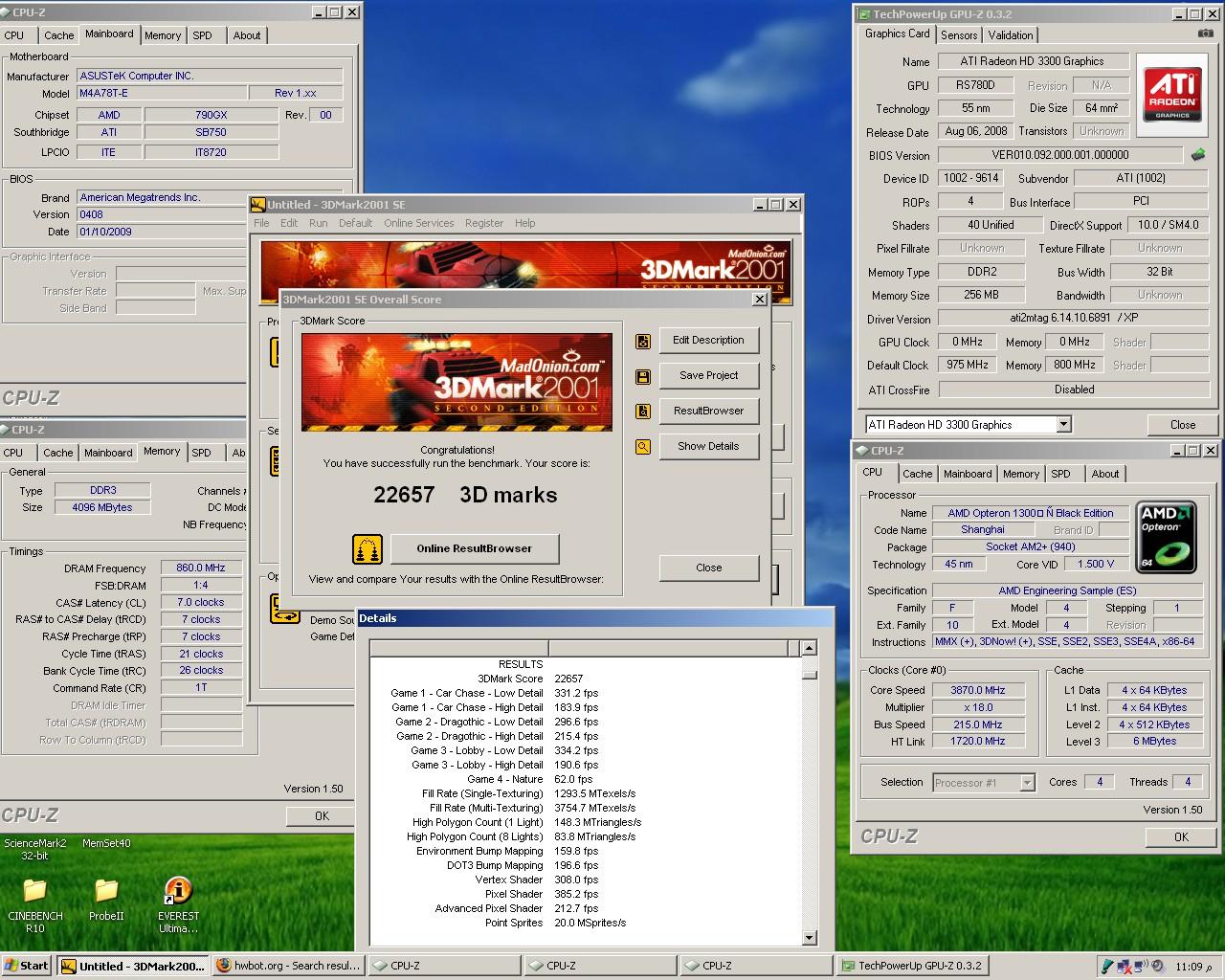Click the Online ResultBrowser yellow icon

pyautogui.click(x=367, y=548)
